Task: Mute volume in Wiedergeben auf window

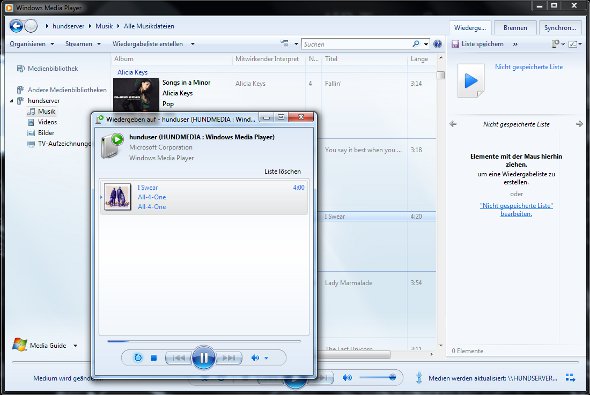Action: (255, 358)
